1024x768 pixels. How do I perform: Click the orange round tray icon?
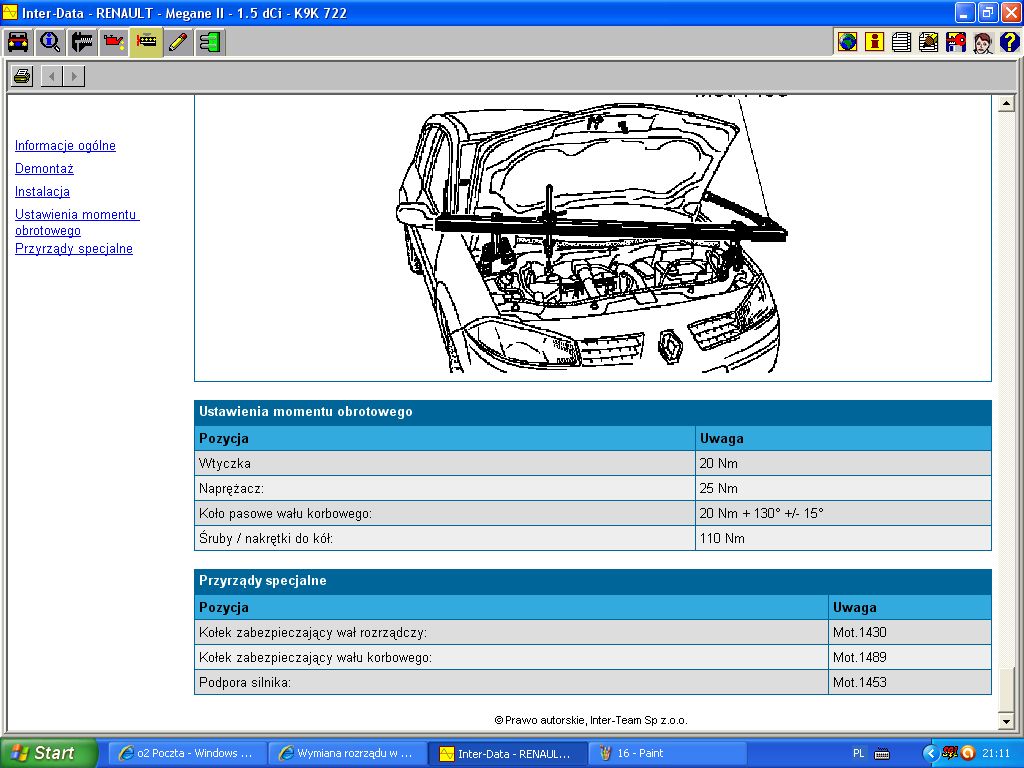pos(968,754)
